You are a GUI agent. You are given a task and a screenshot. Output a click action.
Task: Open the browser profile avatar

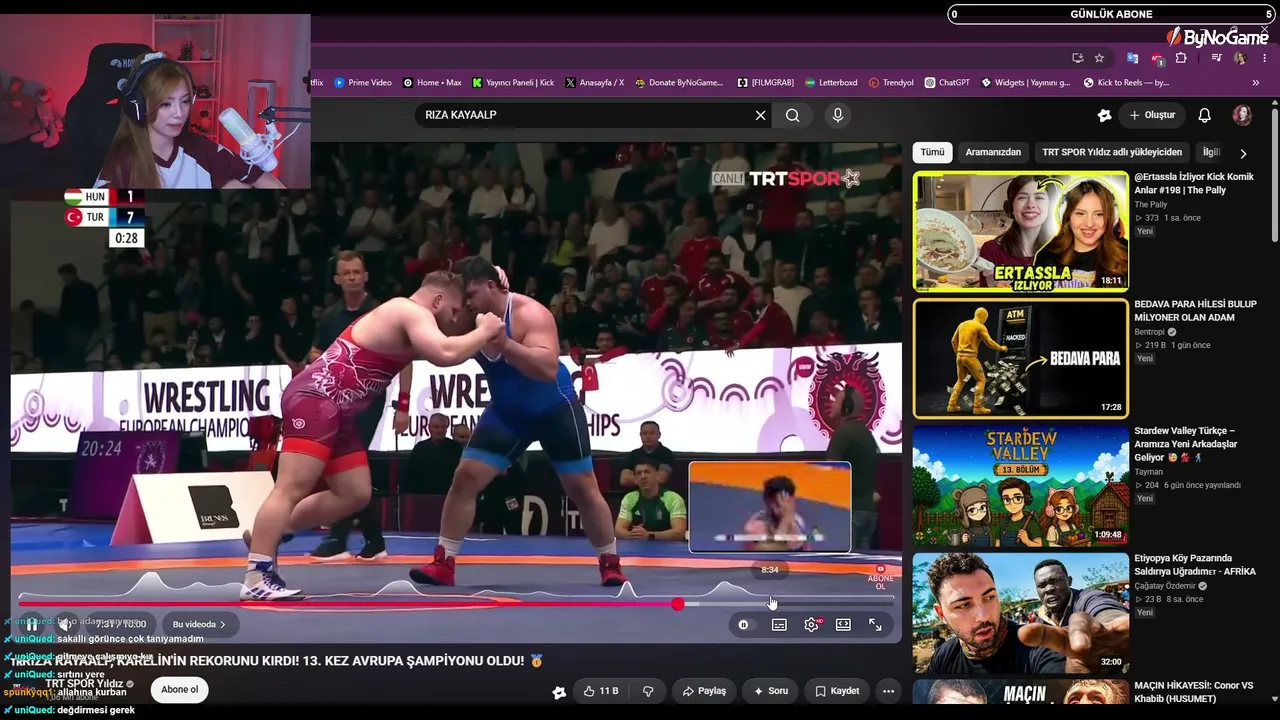tap(1240, 58)
